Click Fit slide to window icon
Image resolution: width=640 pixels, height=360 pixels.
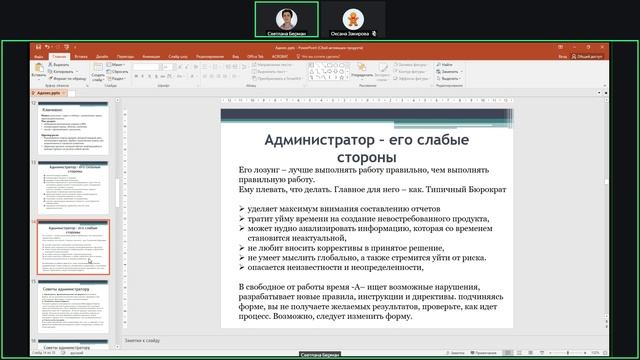[605, 353]
